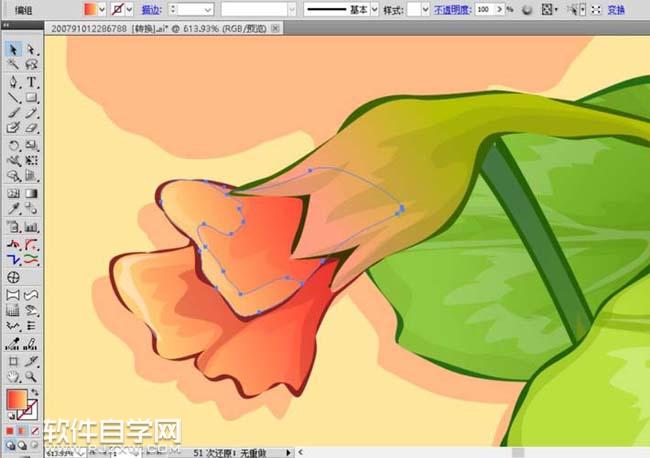650x458 pixels.
Task: Activate the Hand tool
Action: coord(14,376)
